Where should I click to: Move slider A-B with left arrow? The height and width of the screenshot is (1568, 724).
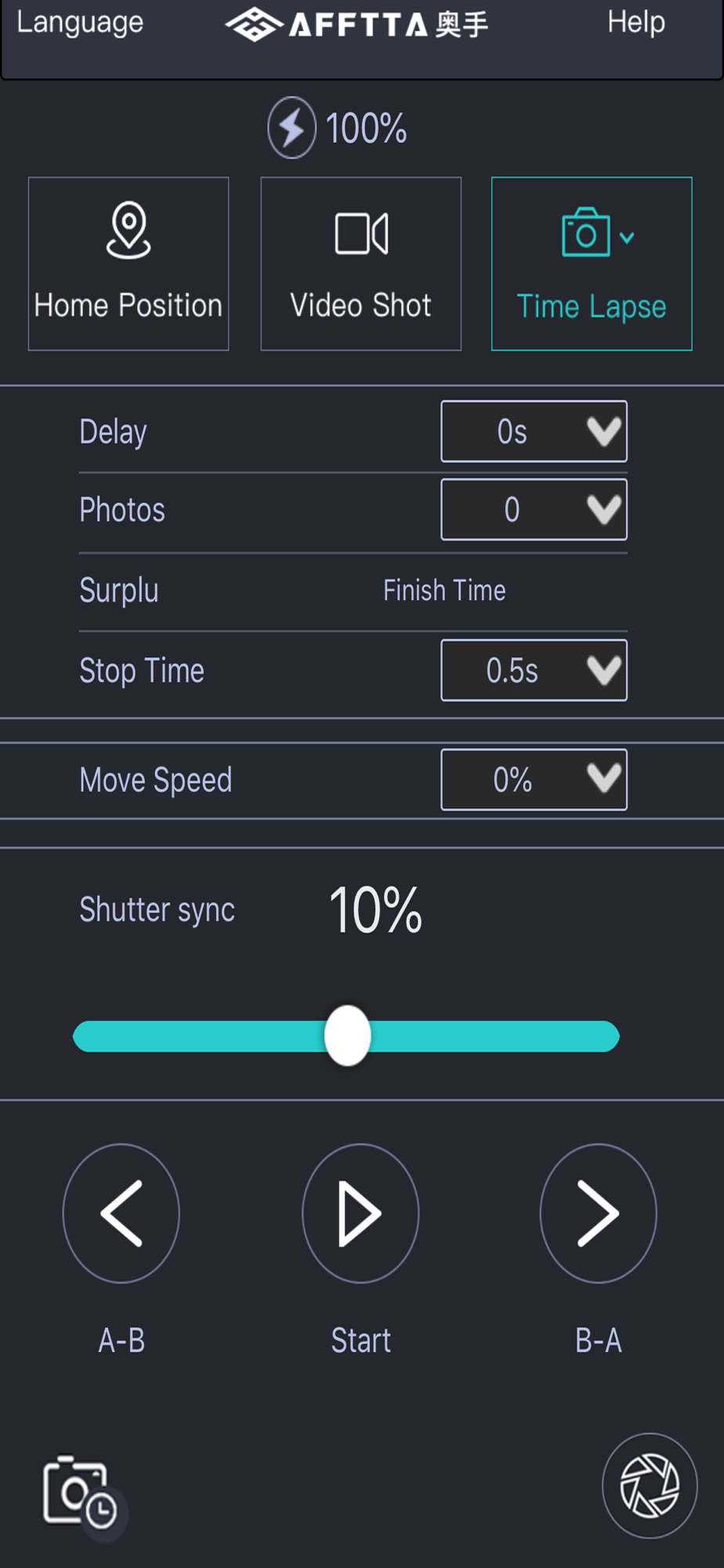tap(121, 1214)
